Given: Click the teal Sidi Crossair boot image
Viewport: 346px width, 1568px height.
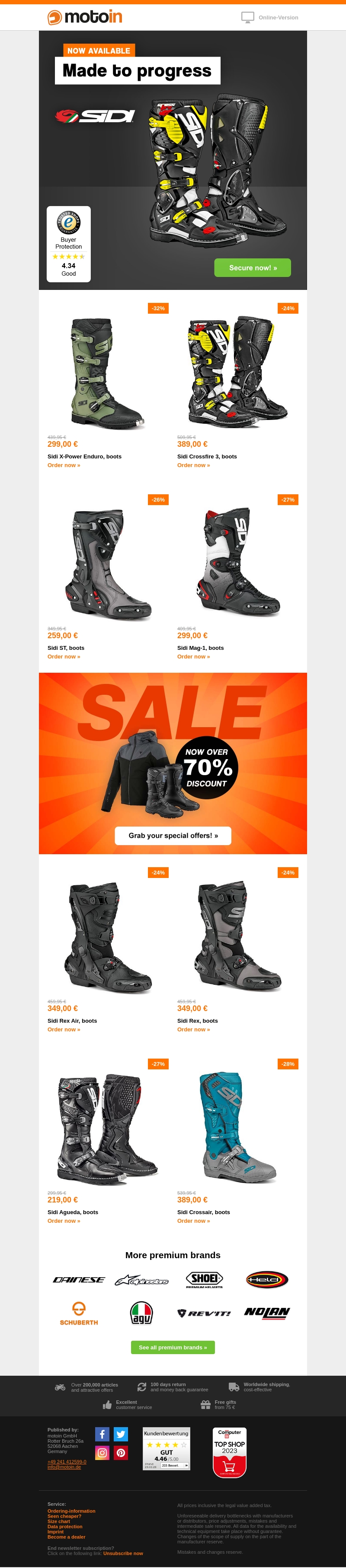Looking at the screenshot, I should [x=238, y=1126].
